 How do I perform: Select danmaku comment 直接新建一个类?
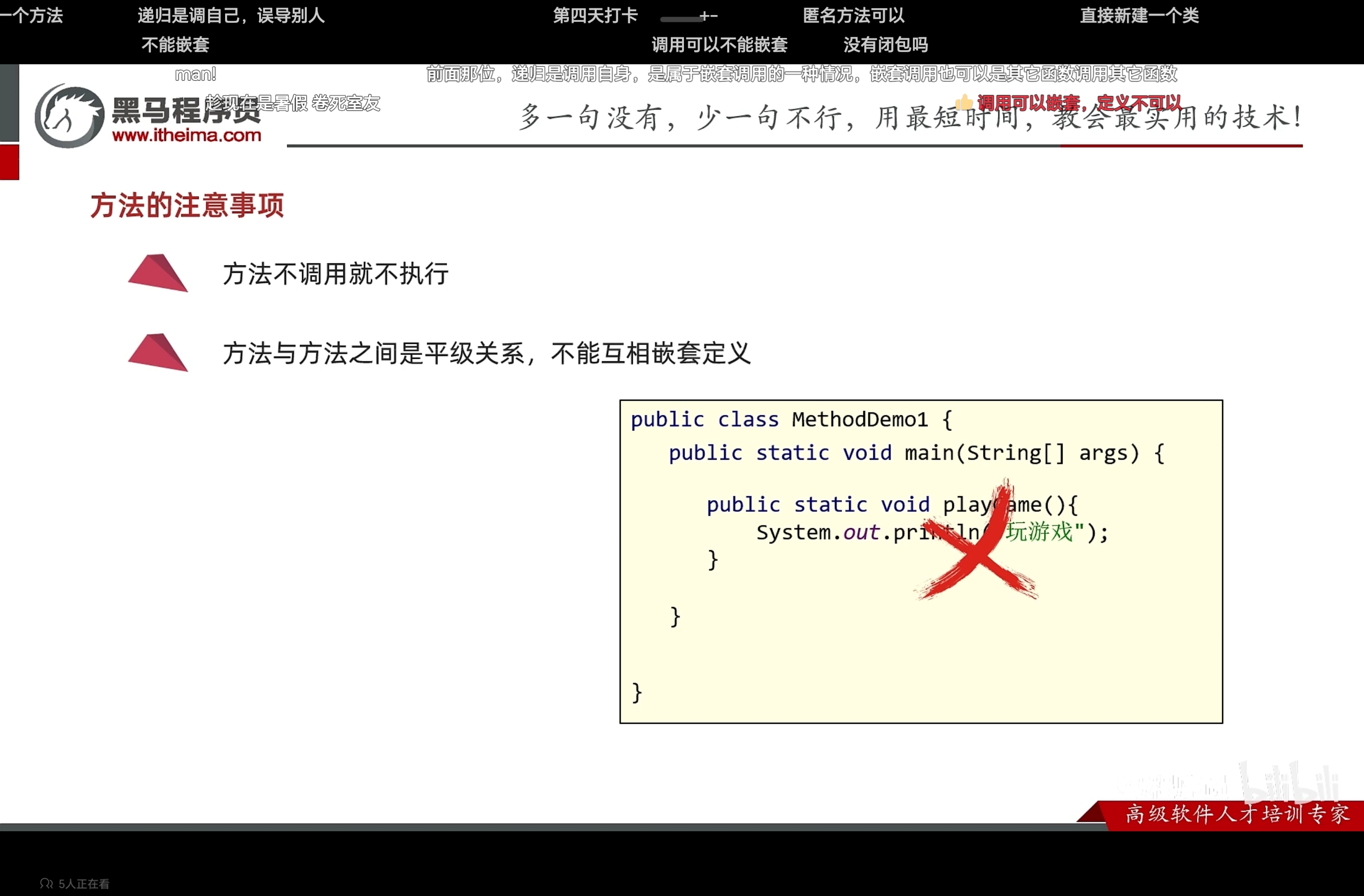click(1139, 16)
